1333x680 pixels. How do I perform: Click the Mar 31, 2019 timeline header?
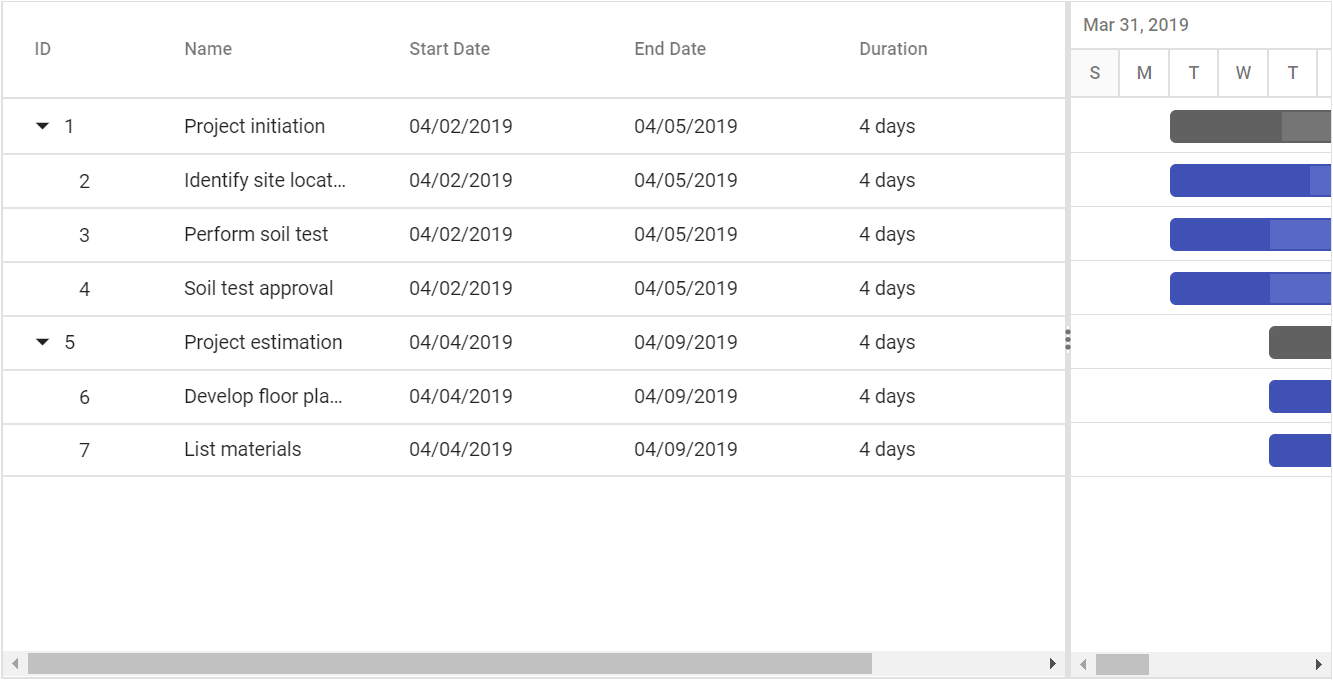pos(1136,25)
